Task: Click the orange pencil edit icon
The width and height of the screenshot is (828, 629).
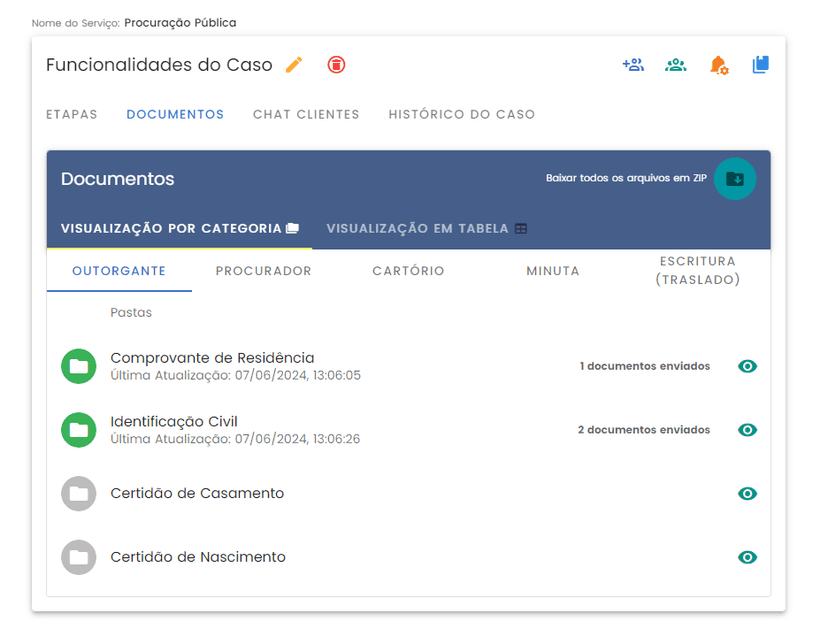Action: [x=293, y=65]
